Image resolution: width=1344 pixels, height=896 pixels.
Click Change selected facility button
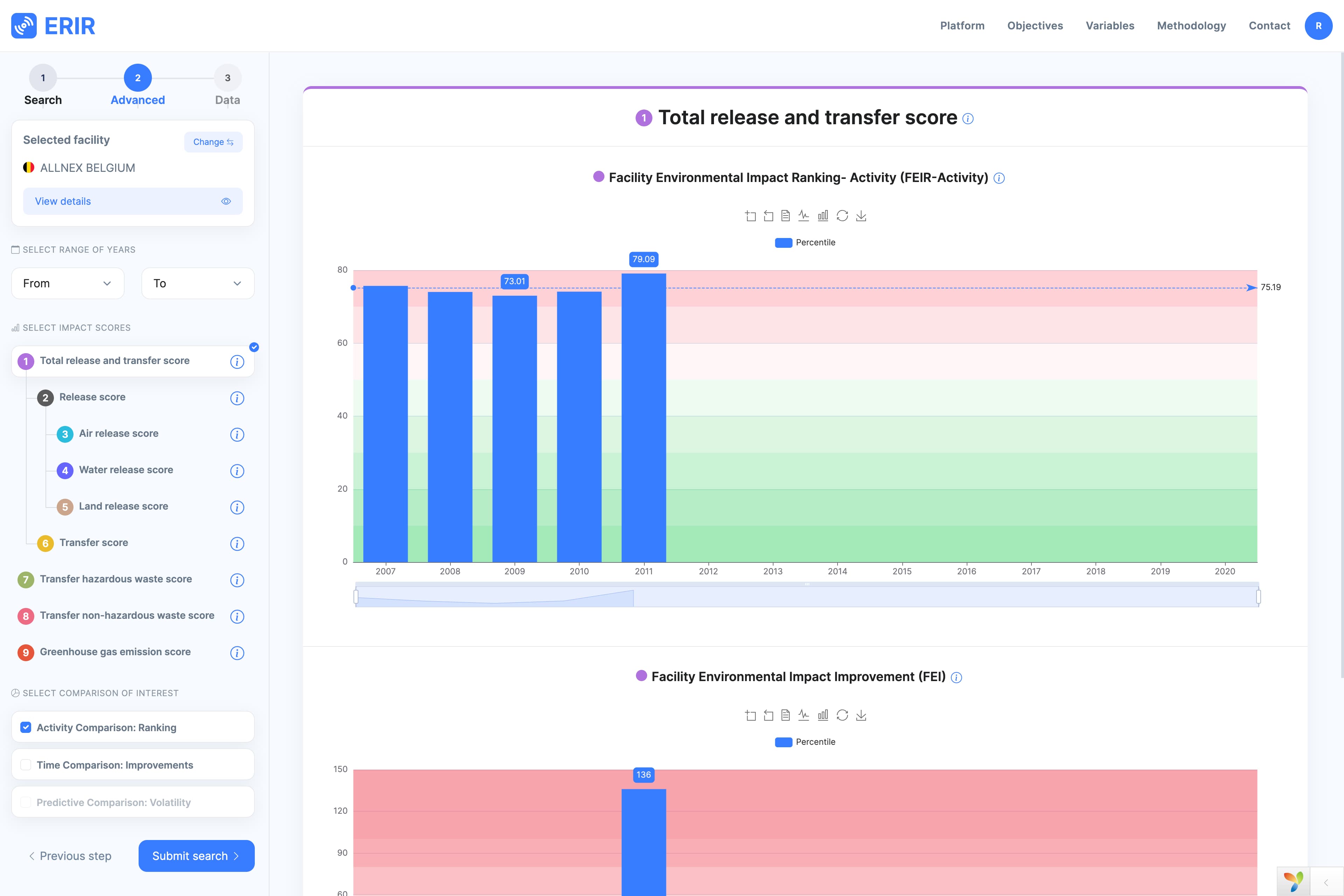coord(213,142)
